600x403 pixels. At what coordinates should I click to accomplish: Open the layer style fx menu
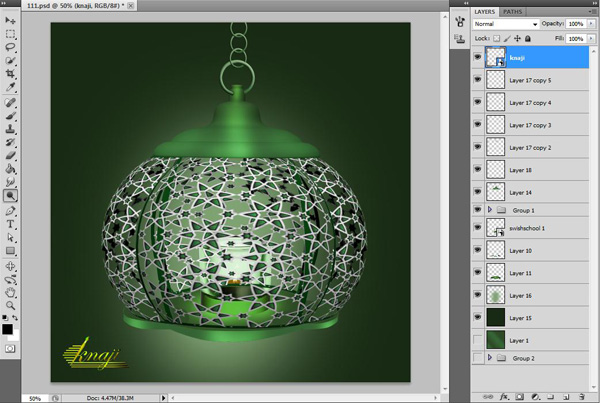point(503,397)
